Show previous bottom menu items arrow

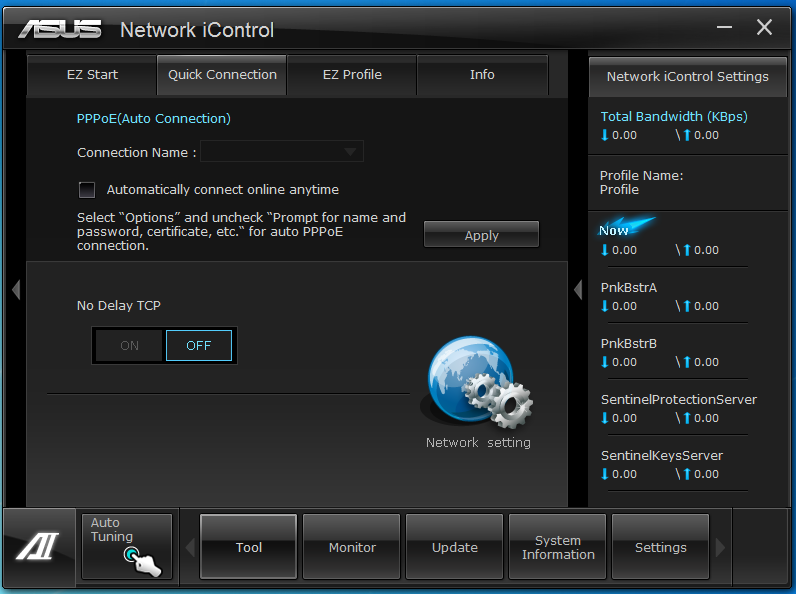[x=190, y=547]
